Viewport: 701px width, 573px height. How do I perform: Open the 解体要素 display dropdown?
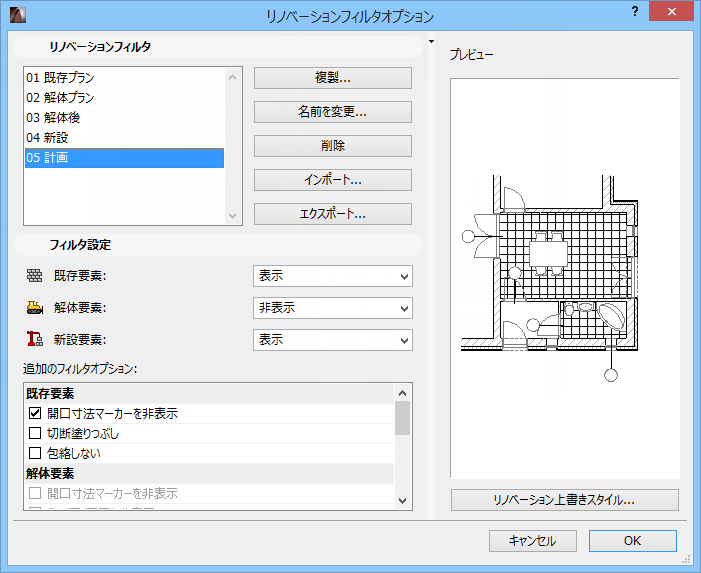333,308
